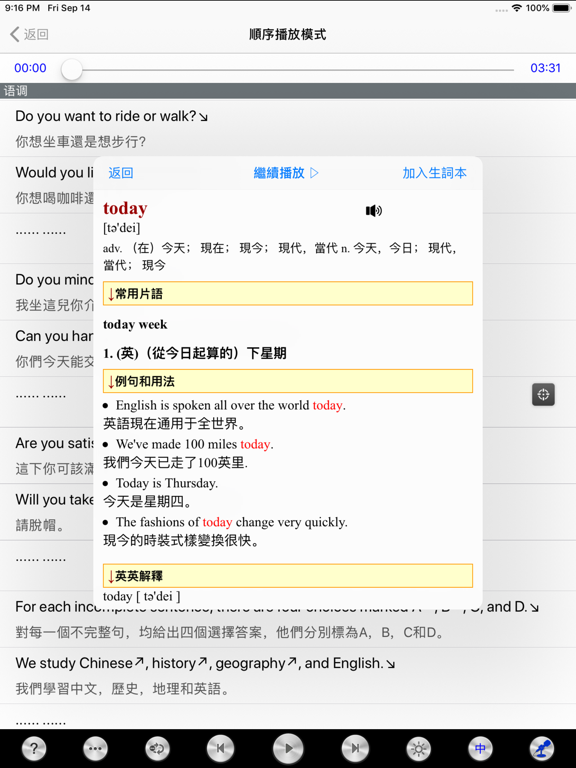Tap the 00:00 elapsed time label
Screen dimensions: 576x768
tap(30, 68)
